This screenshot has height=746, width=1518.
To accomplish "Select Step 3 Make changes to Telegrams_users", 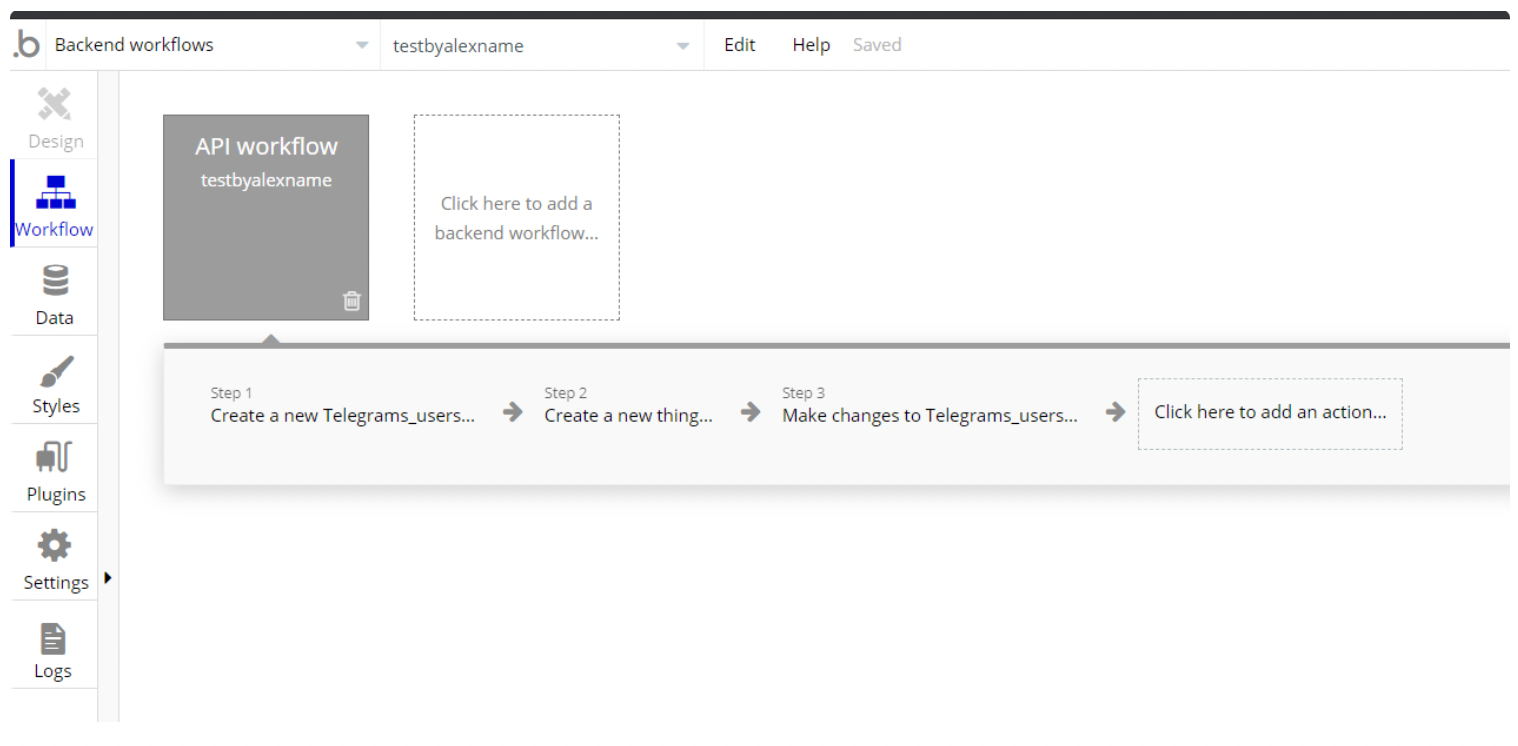I will (930, 406).
